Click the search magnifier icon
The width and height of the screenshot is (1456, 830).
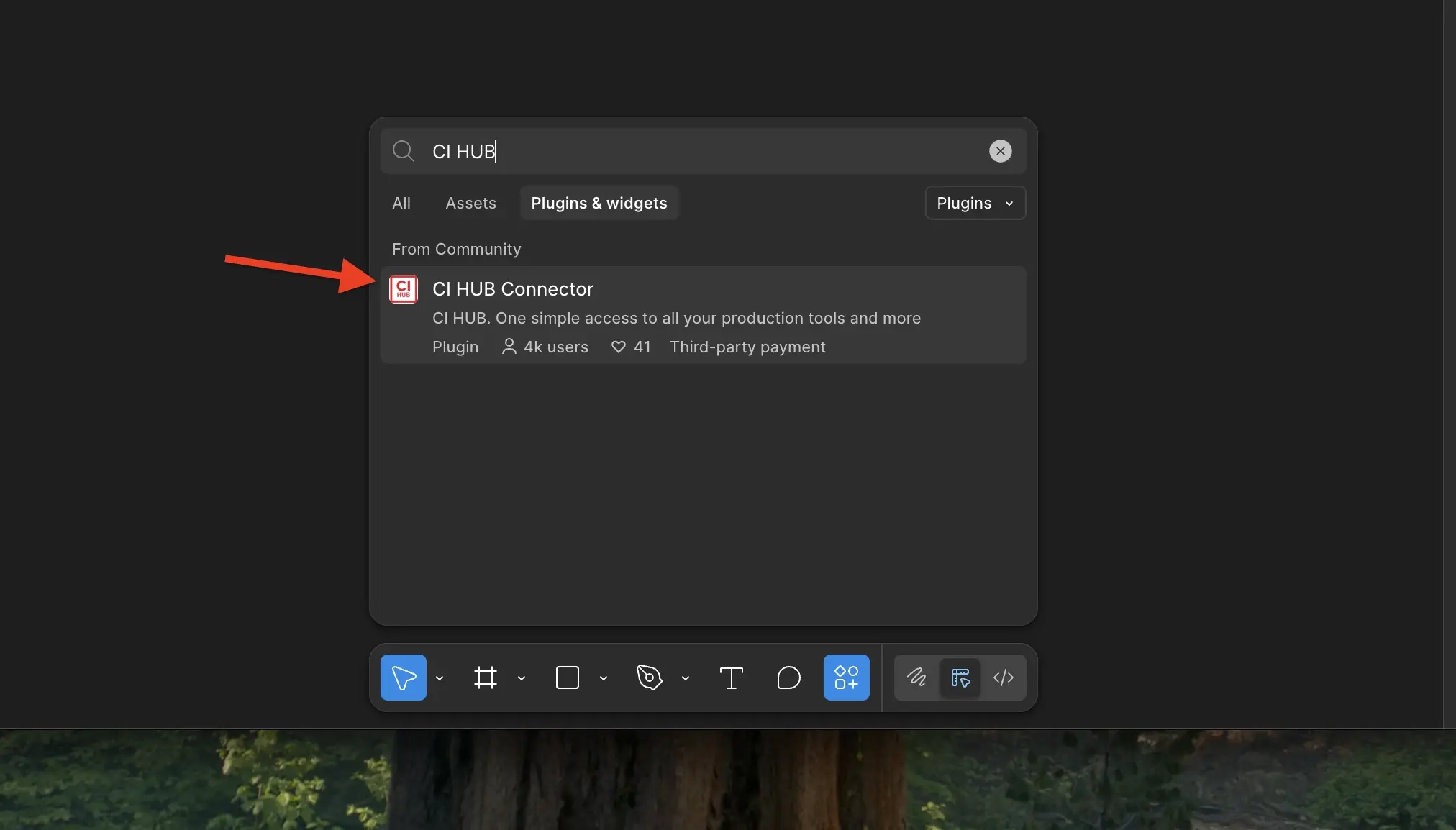(403, 151)
